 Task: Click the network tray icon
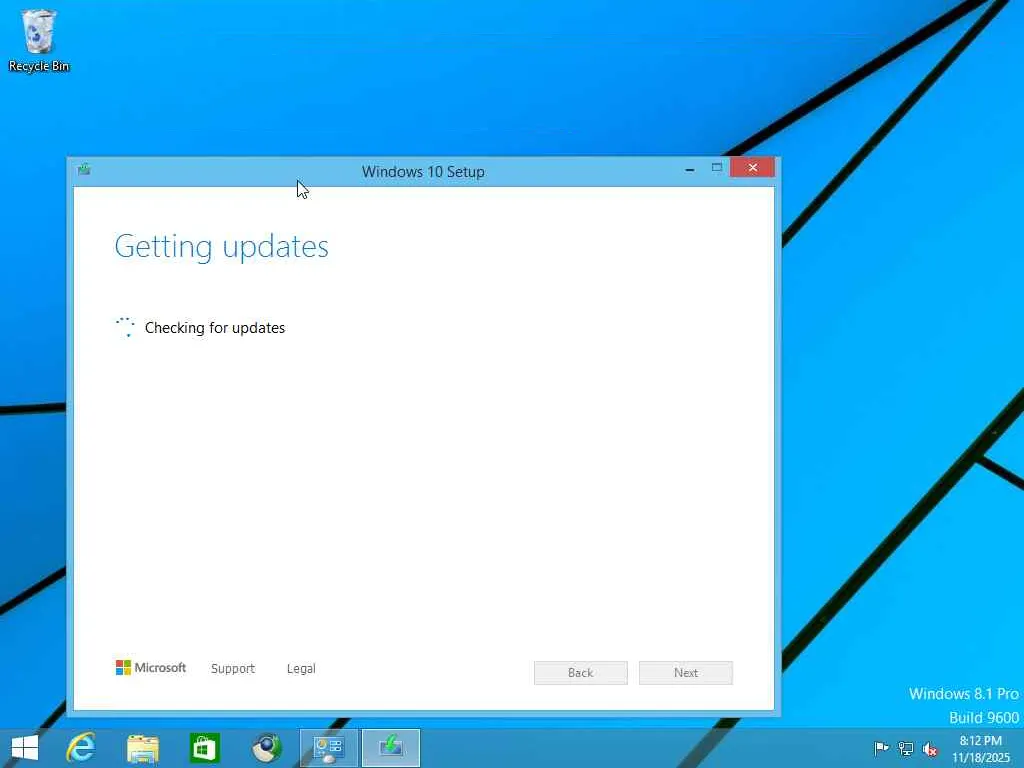coord(906,748)
